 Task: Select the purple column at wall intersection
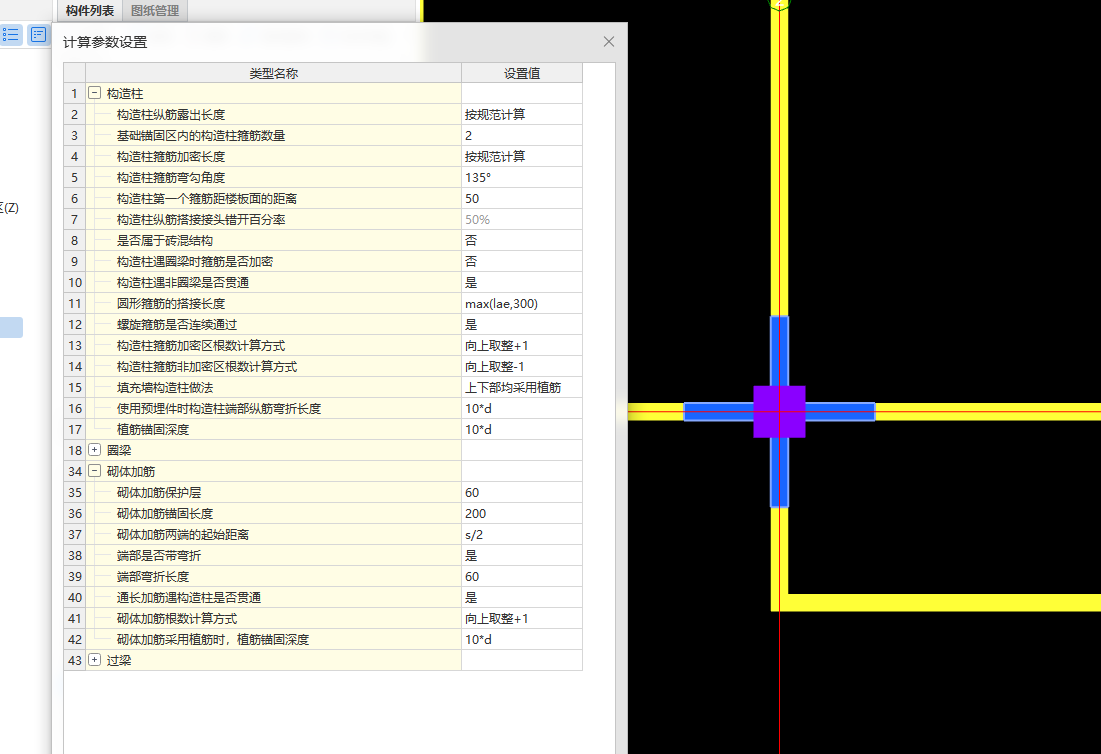tap(779, 411)
